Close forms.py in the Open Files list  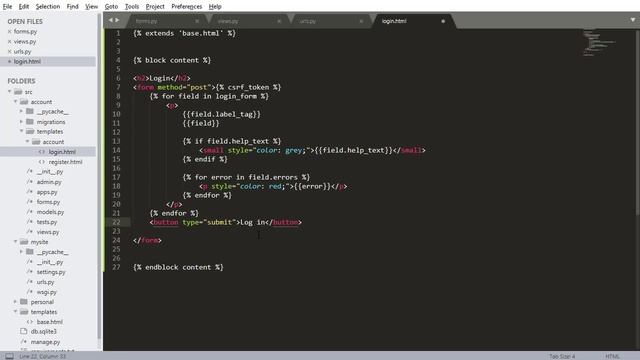9,31
